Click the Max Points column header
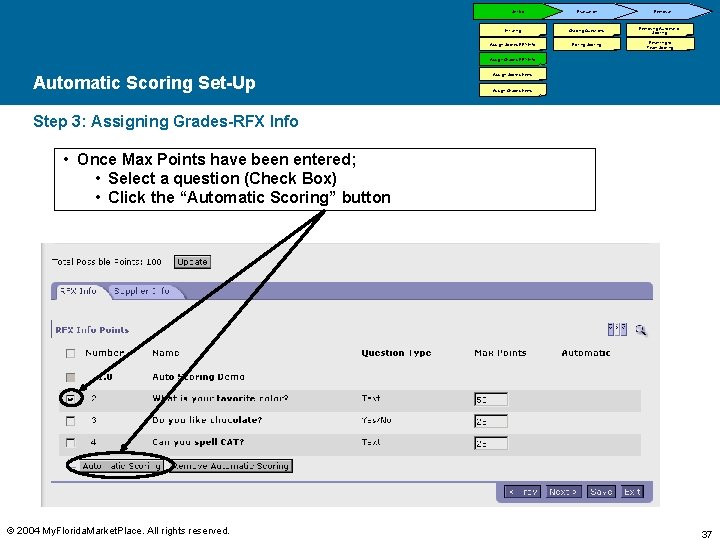Screen dimensions: 720x540 500,353
